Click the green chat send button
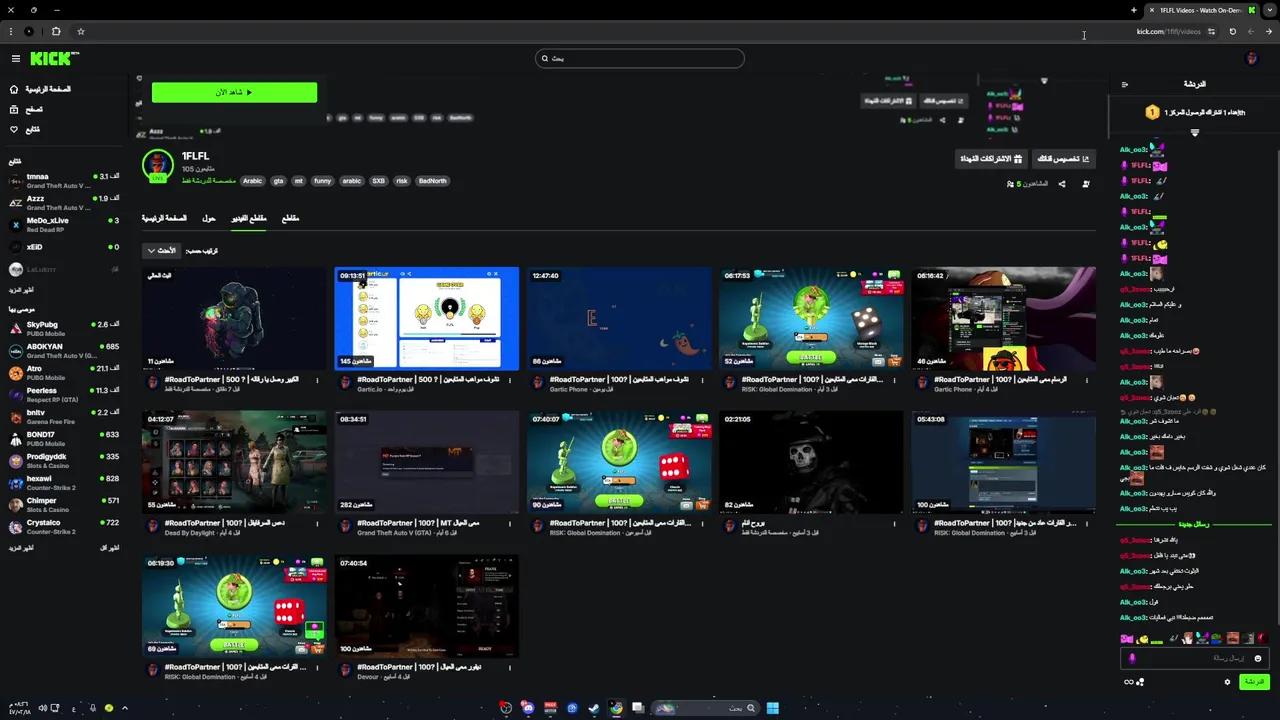 (1254, 682)
